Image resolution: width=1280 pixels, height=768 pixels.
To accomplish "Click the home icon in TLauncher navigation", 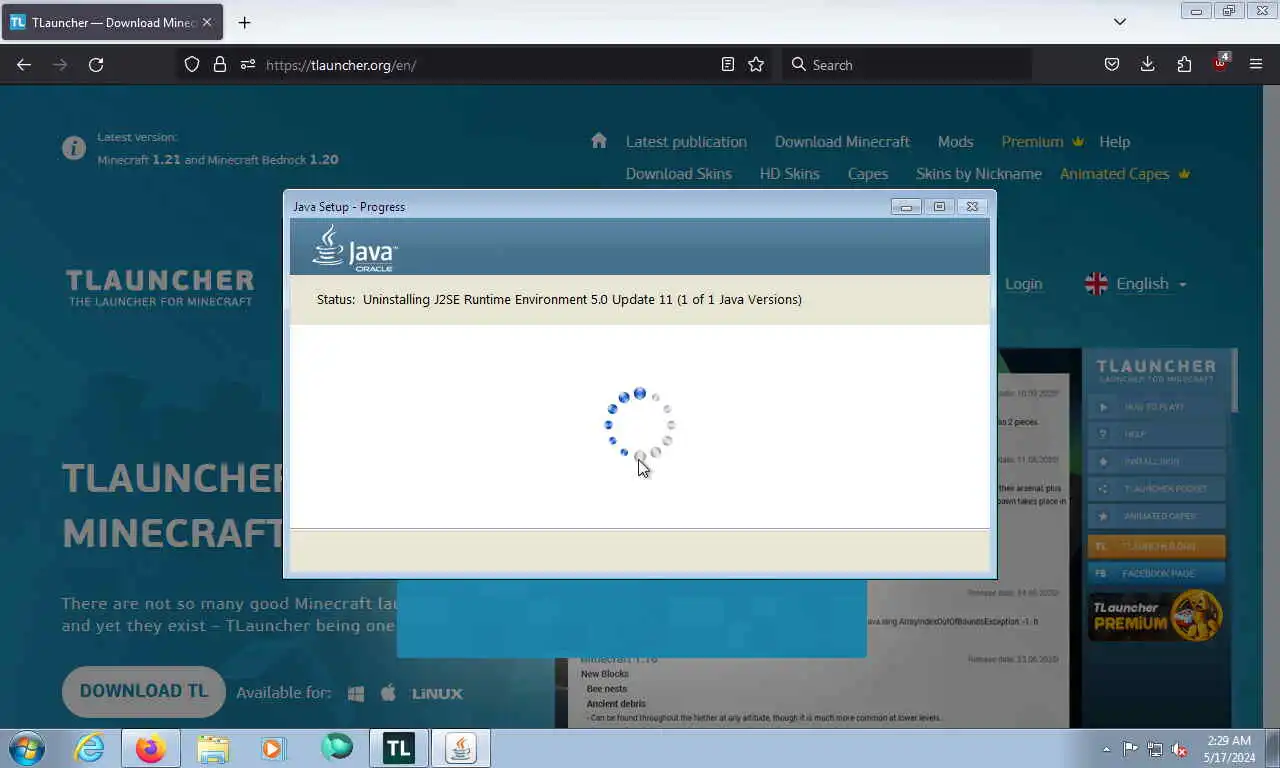I will click(599, 140).
